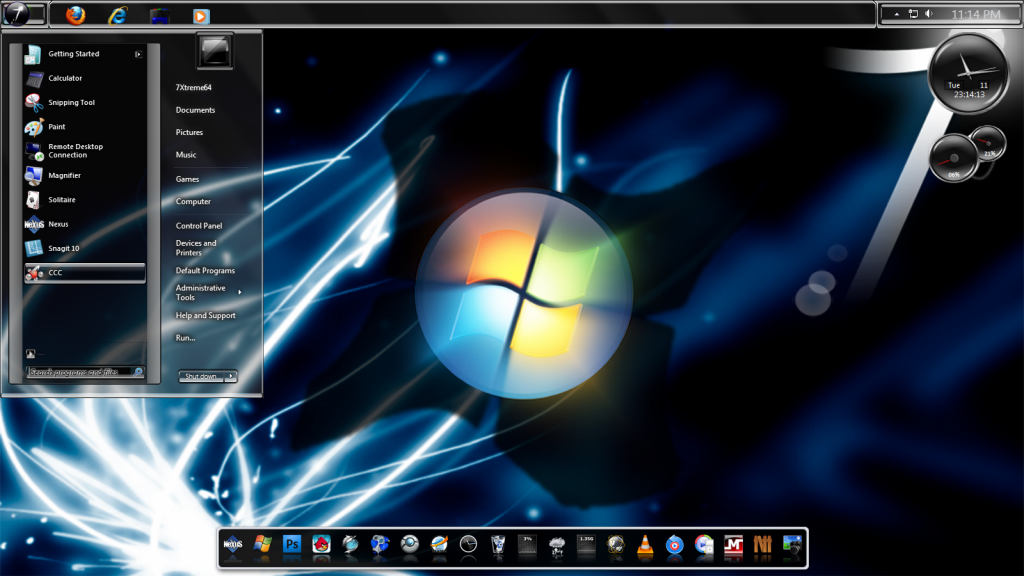Click the magnifier icon in the search box
This screenshot has width=1024, height=576.
(138, 372)
